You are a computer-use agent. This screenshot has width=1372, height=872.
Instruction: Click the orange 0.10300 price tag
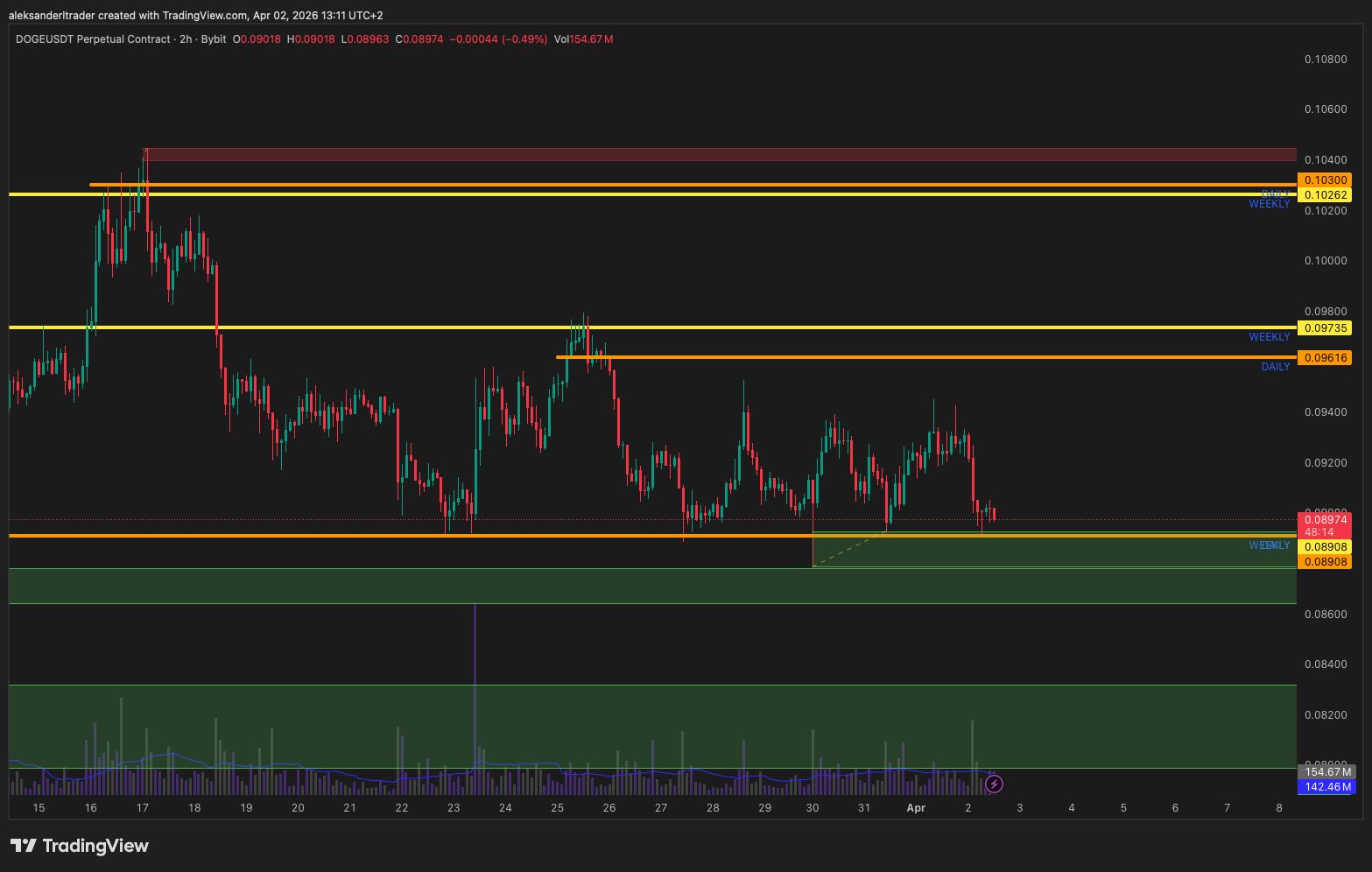(x=1326, y=179)
